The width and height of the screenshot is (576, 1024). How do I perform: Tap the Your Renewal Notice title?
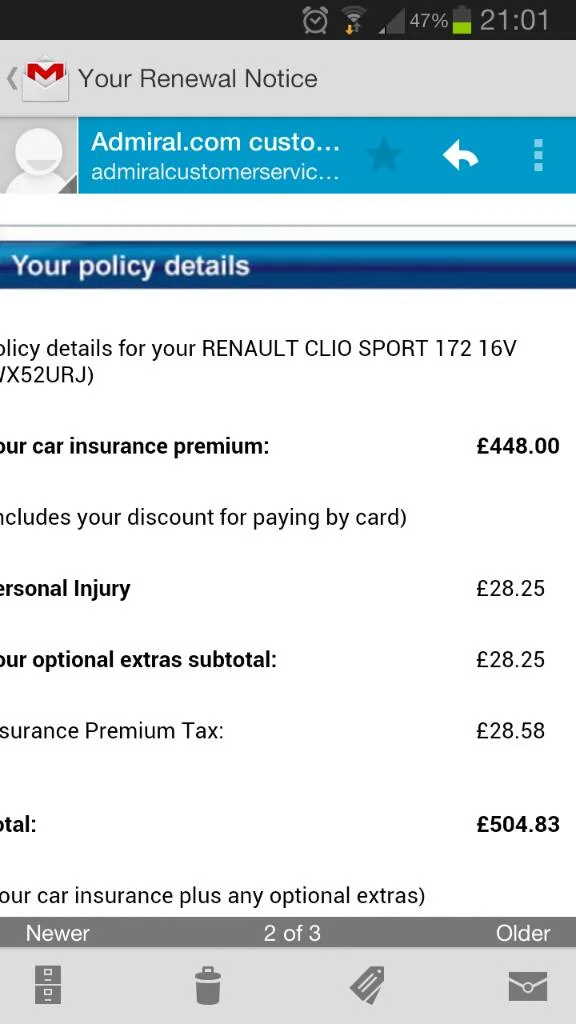[198, 79]
